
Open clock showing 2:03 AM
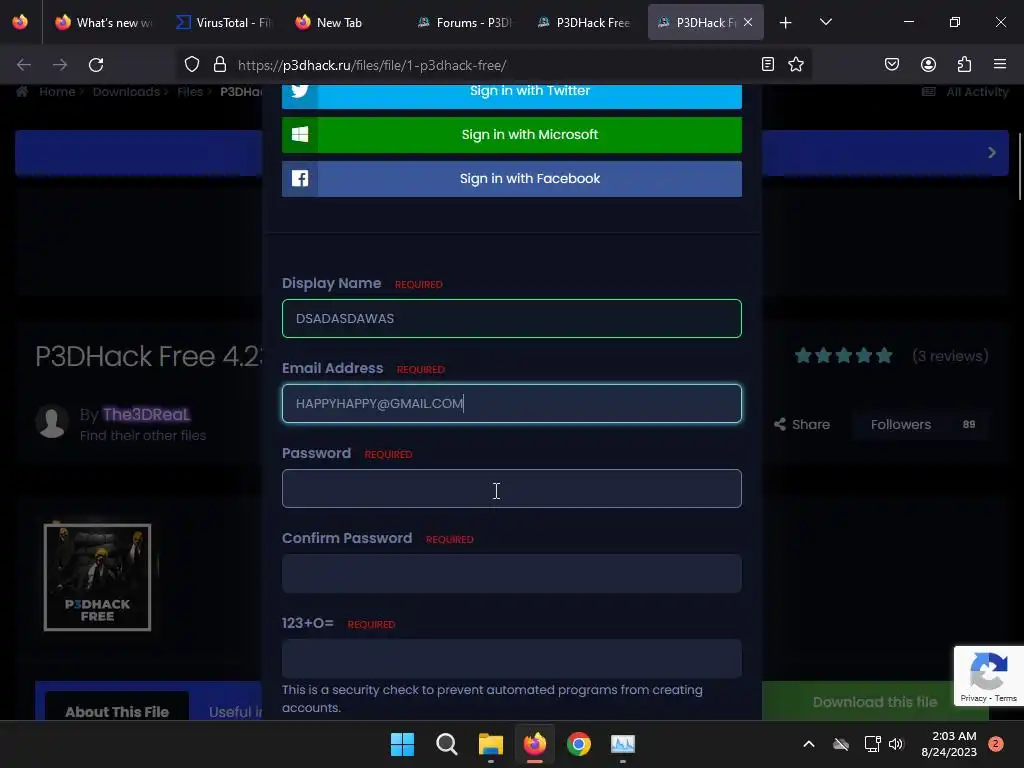pos(949,744)
